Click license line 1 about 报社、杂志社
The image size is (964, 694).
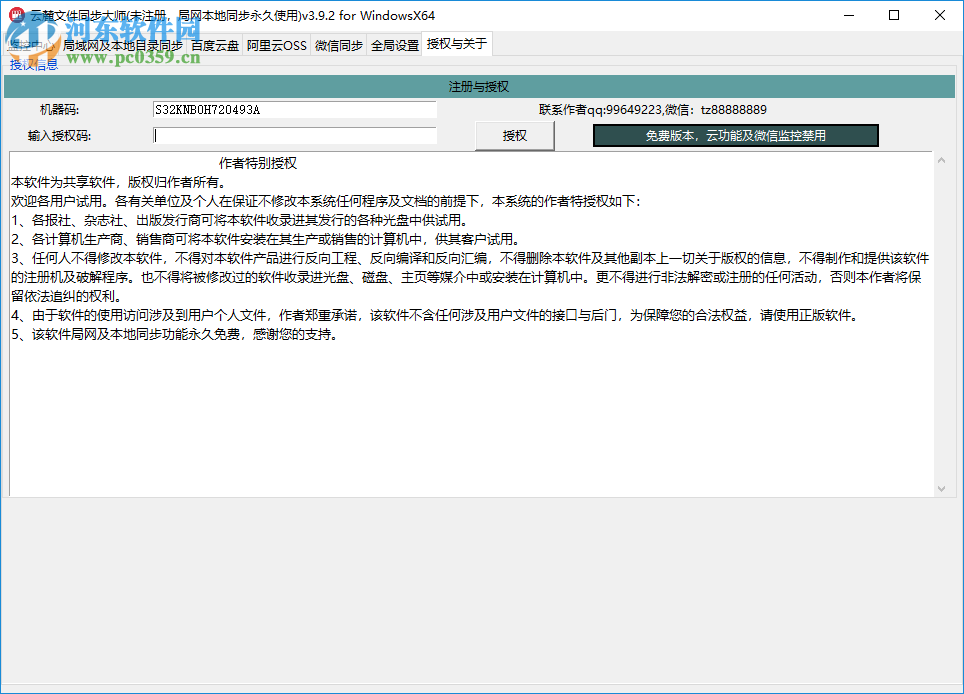tap(240, 221)
